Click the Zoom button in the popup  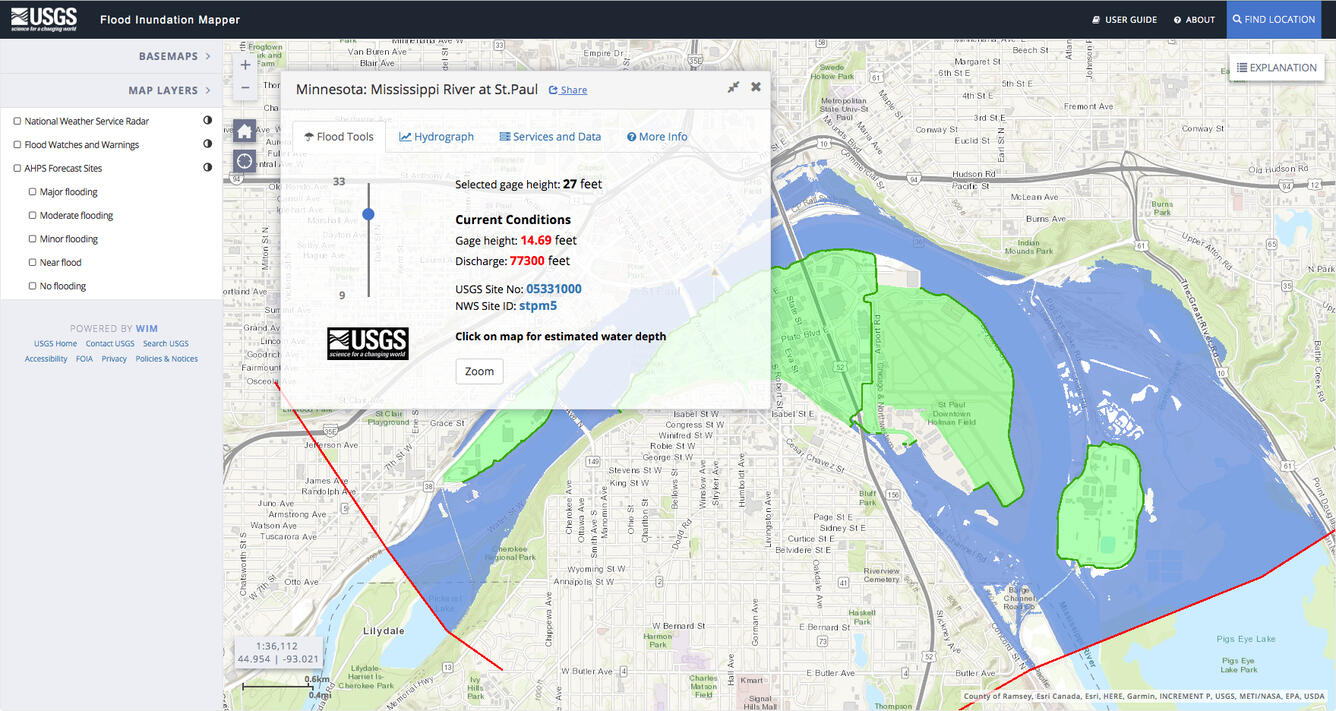coord(479,371)
